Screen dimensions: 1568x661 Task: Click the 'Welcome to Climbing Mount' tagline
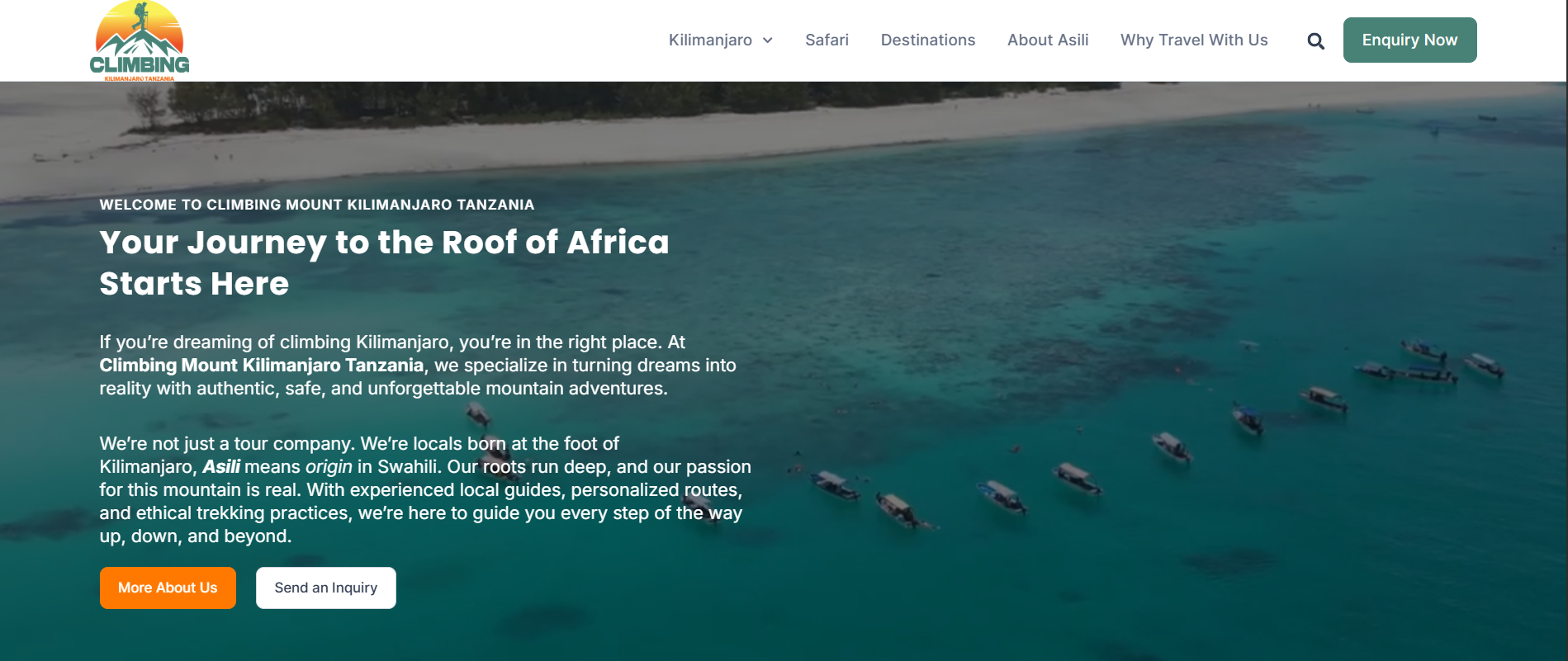316,205
